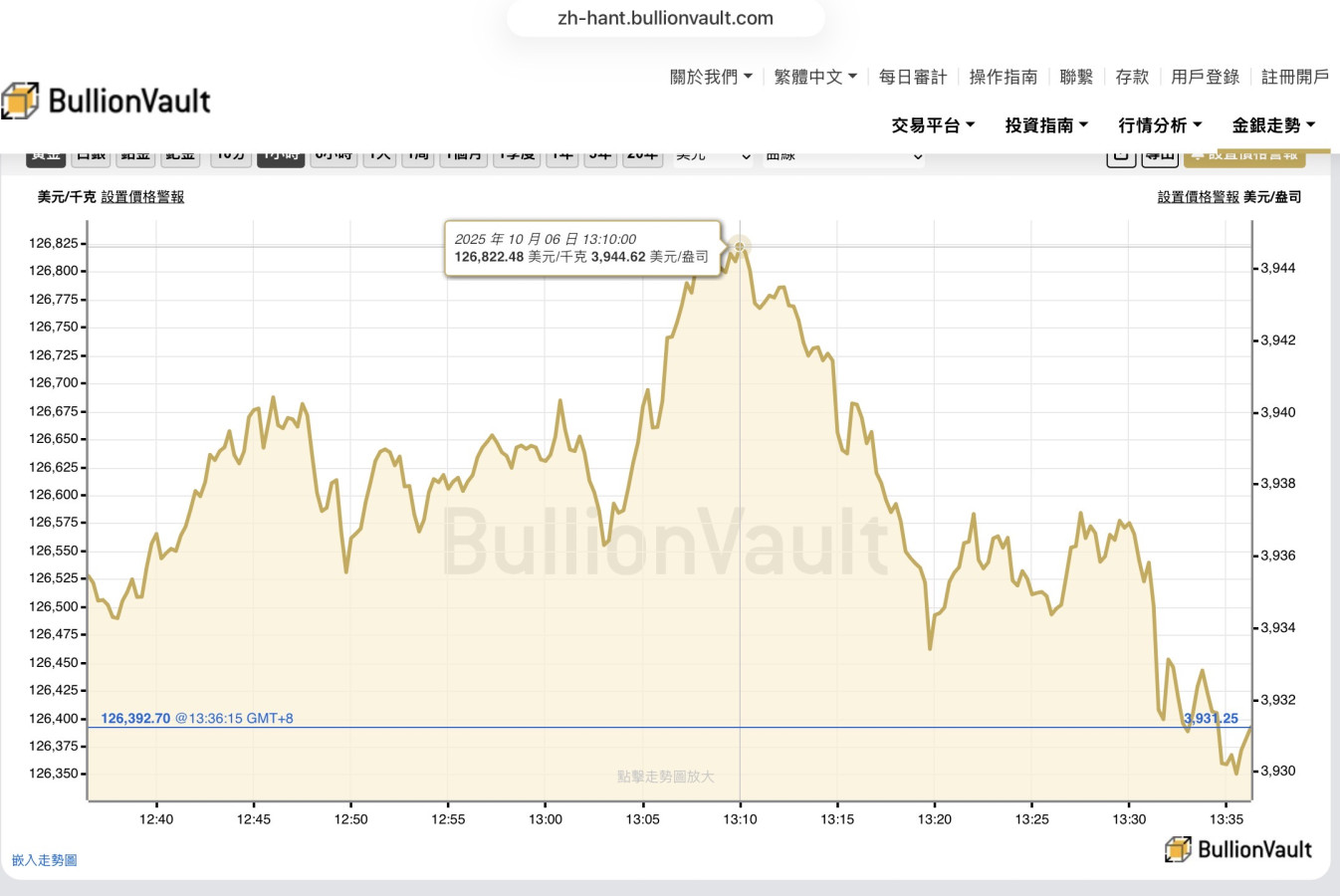Open the 操作指南 page
The height and width of the screenshot is (896, 1340).
1004,77
